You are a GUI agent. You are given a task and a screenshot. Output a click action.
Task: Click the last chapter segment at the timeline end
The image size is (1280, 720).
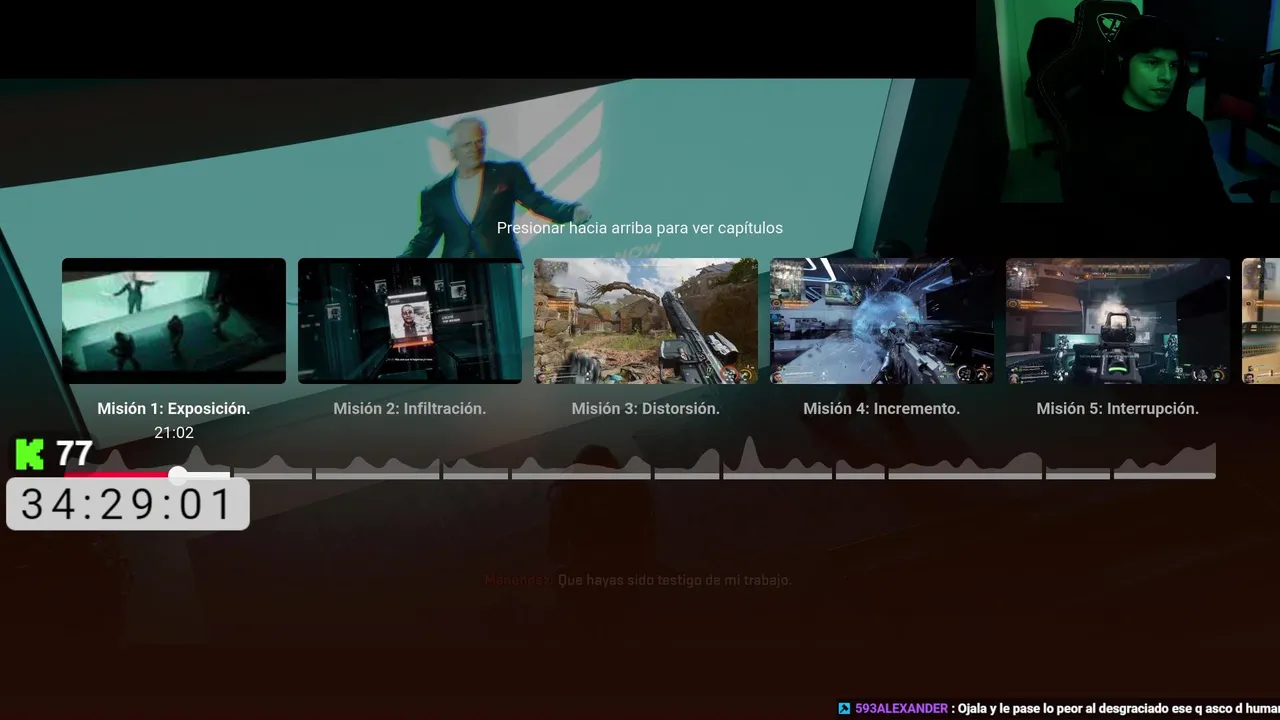pyautogui.click(x=1165, y=475)
